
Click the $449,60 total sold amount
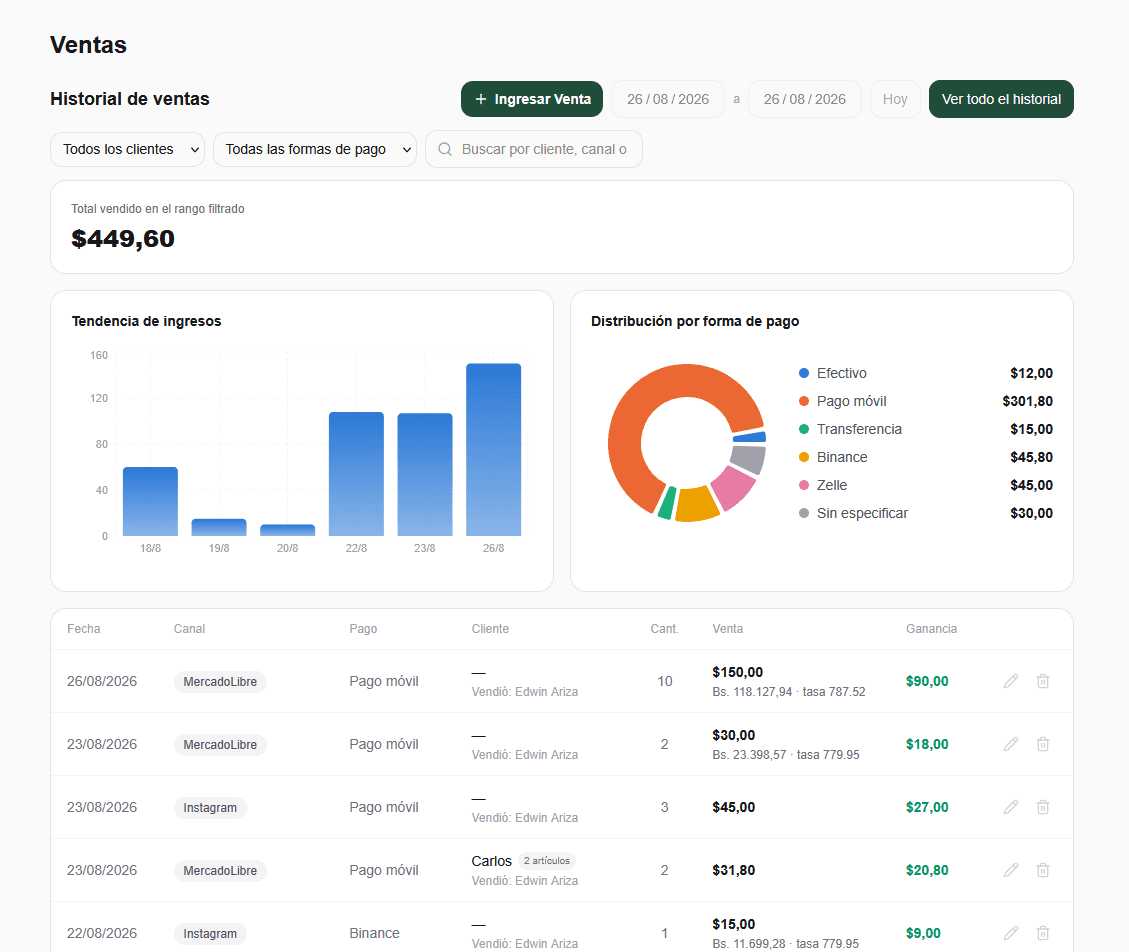(x=122, y=239)
